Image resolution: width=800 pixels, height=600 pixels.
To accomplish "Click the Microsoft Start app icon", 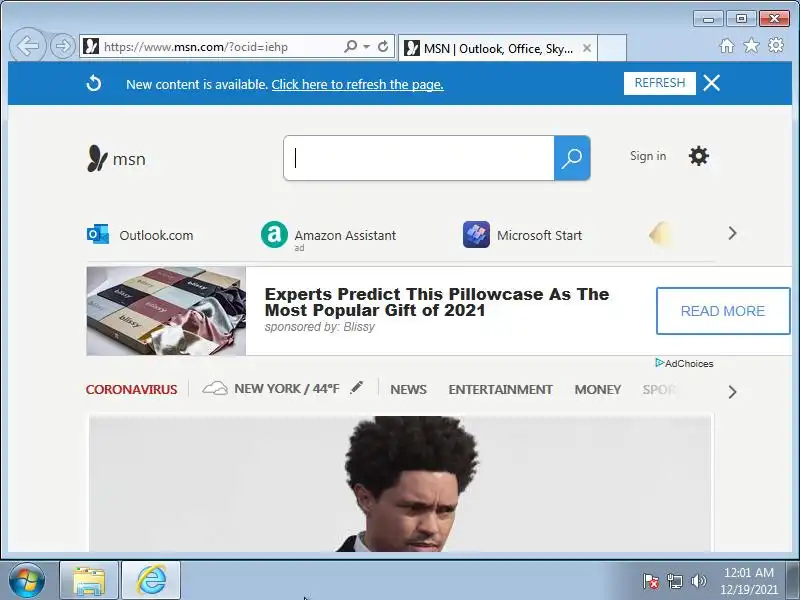I will tap(476, 234).
